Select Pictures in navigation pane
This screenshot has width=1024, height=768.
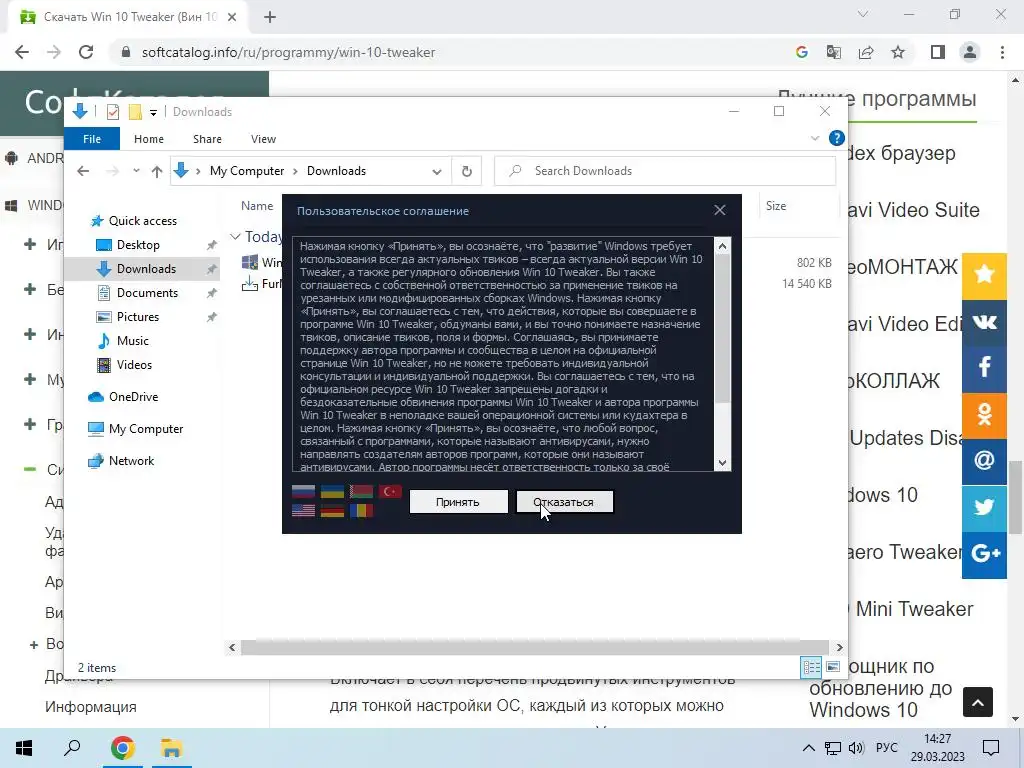(137, 317)
